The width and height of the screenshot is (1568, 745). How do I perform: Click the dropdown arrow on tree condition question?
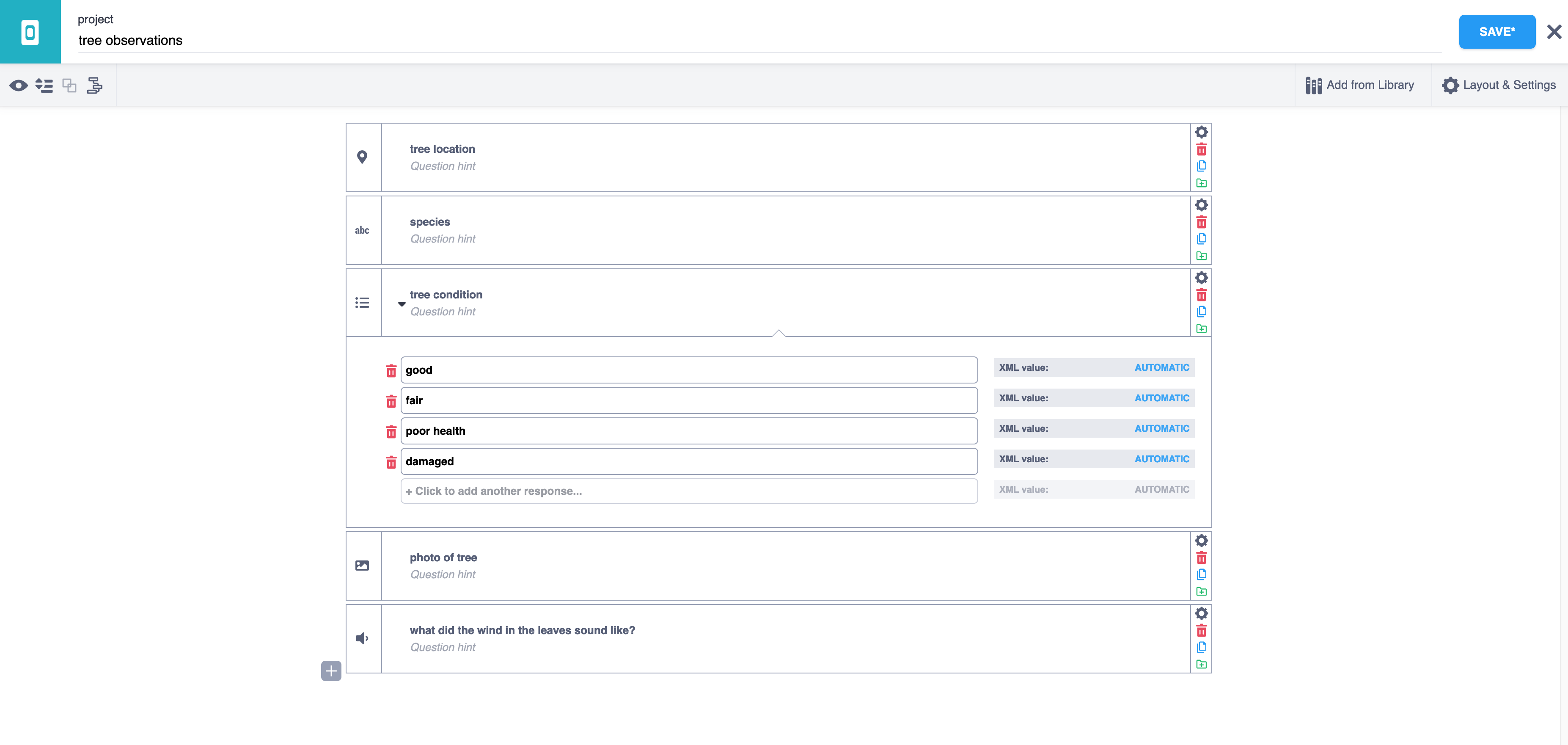[x=402, y=302]
